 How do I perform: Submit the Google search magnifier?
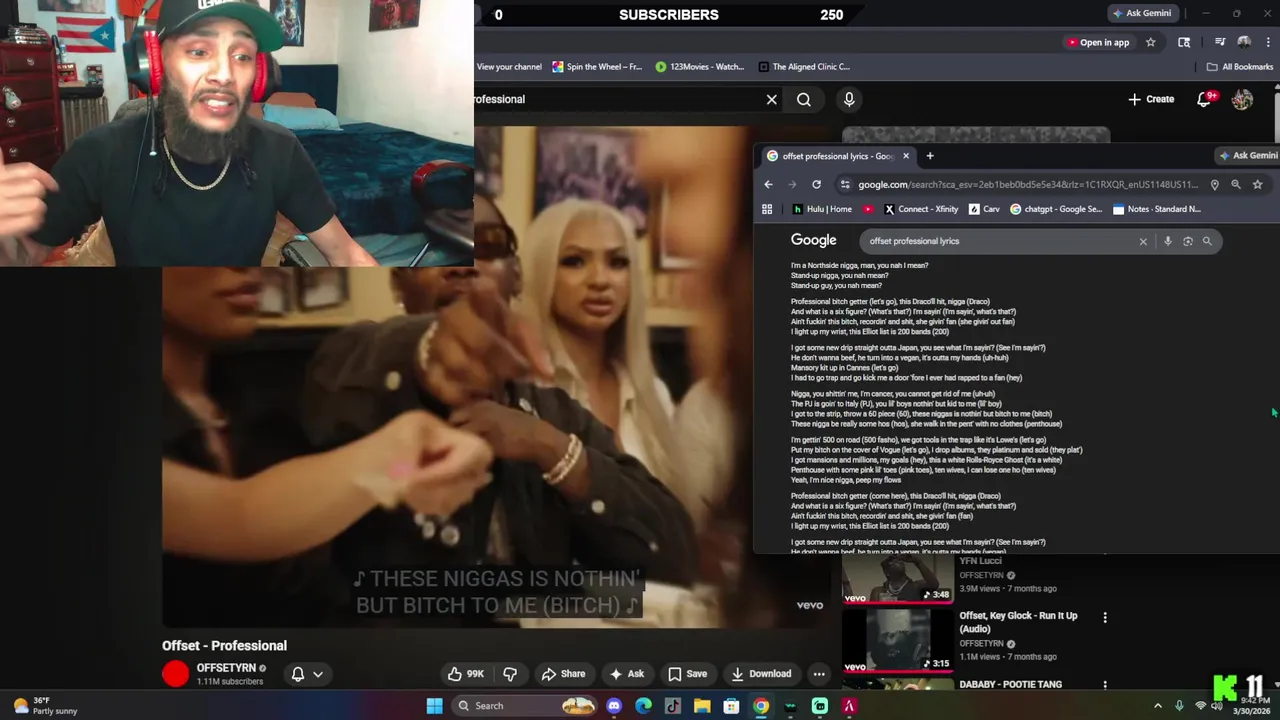1207,241
